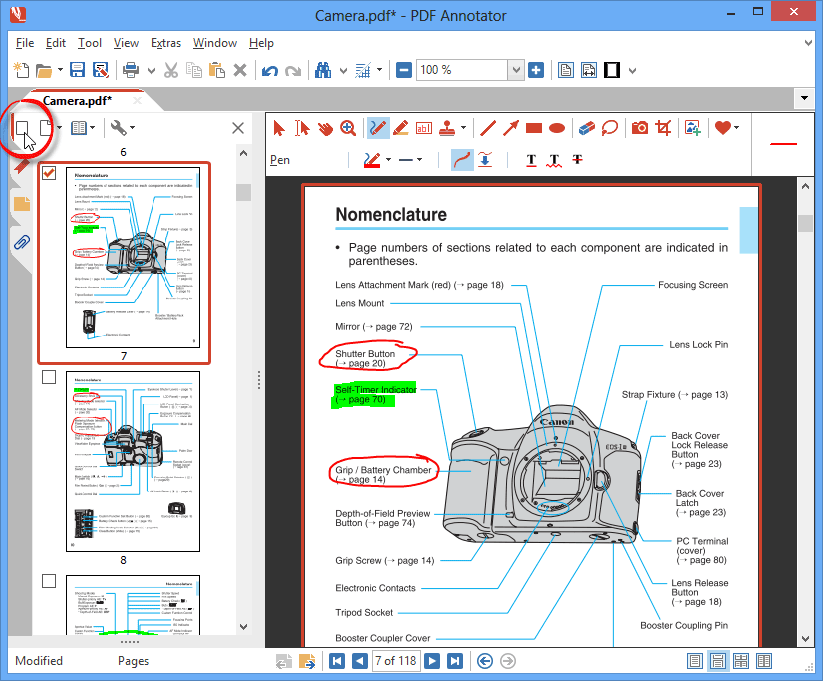Select the Camera.pdf document tab
The width and height of the screenshot is (823, 681).
pos(77,101)
